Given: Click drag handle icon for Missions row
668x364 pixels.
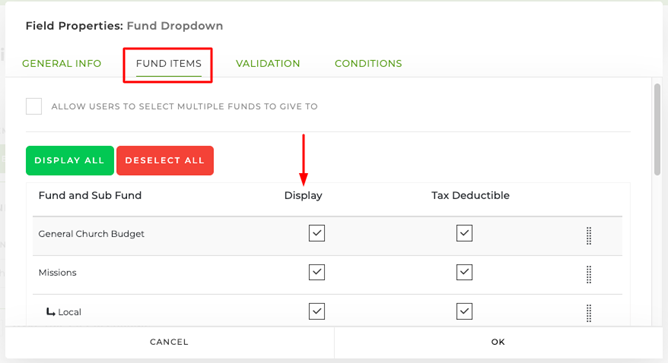Looking at the screenshot, I should [589, 274].
